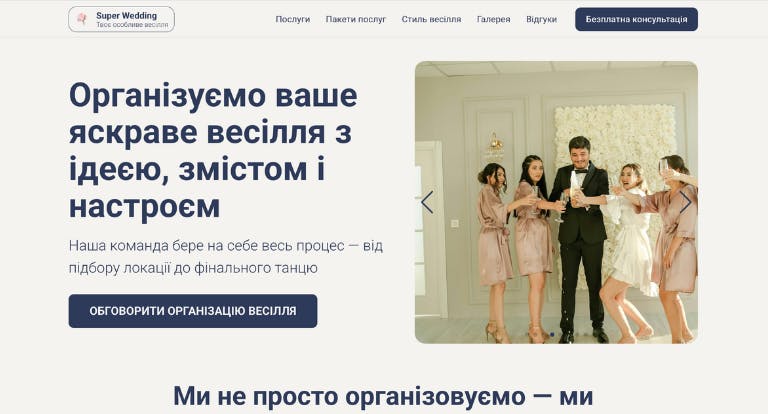
Task: Click the leftmost bridesmaid in pink robe
Action: pos(494,252)
